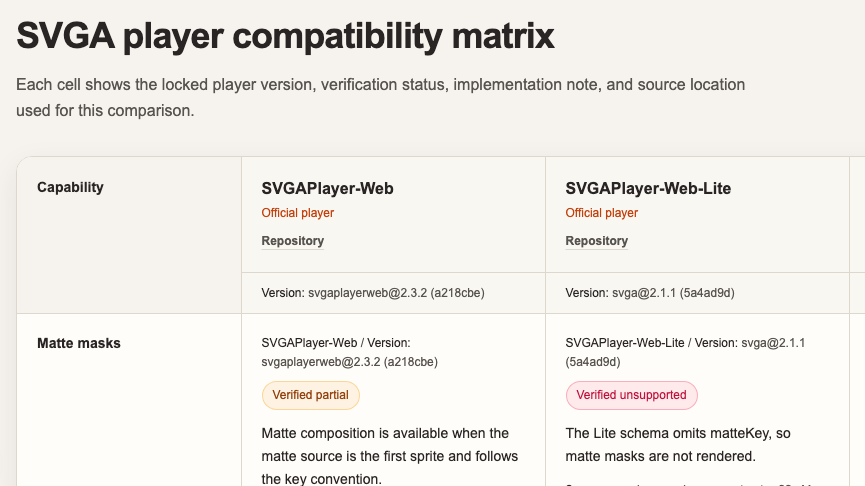Screen dimensions: 865x486
Task: Click the 'Matte masks' row label
Action: 79,343
